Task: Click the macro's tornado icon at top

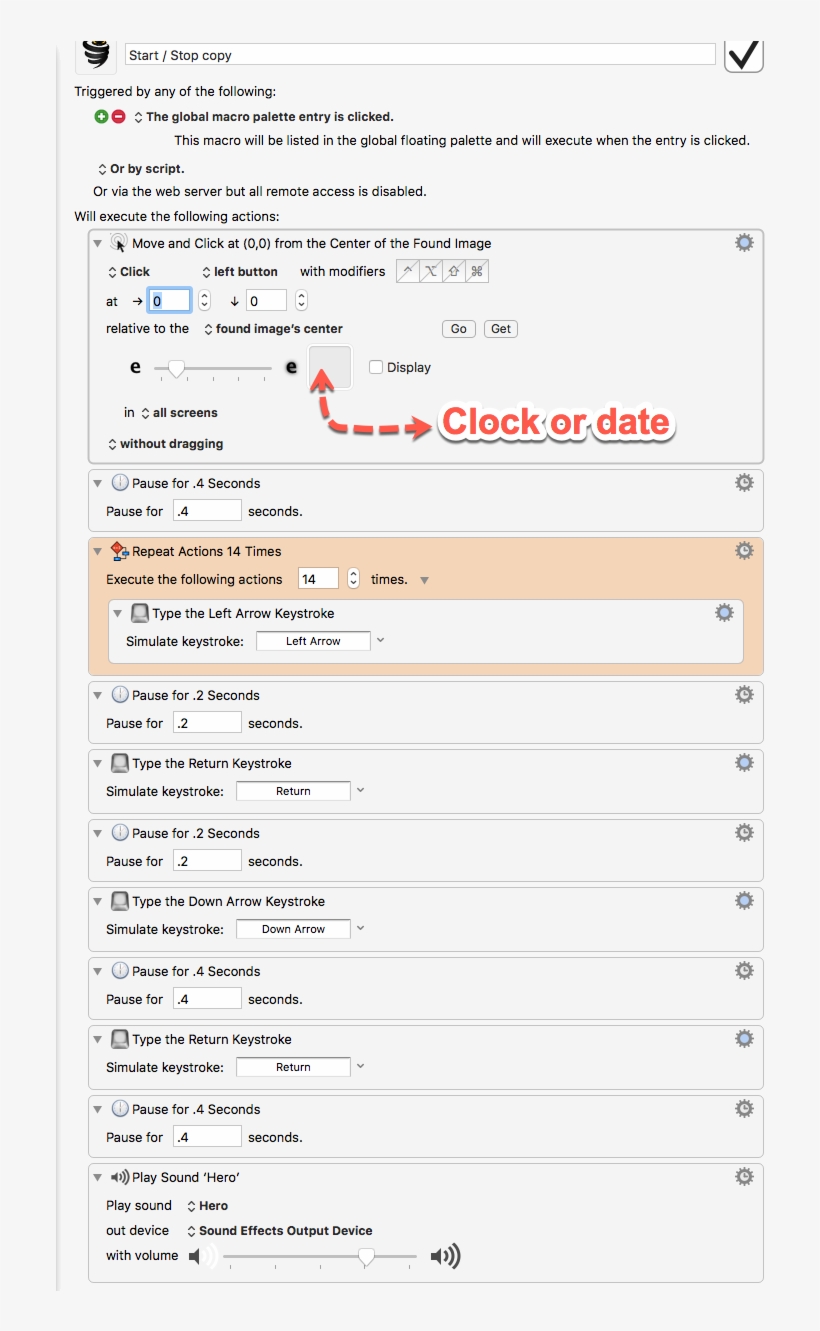Action: pyautogui.click(x=96, y=54)
